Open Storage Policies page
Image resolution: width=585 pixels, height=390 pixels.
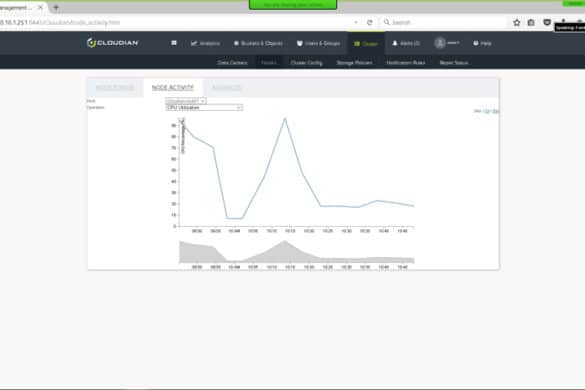pos(354,62)
